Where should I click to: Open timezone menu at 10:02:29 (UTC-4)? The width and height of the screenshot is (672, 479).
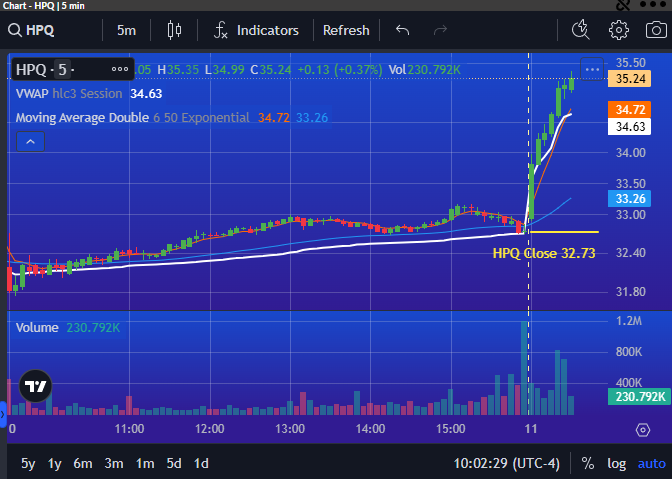point(507,464)
